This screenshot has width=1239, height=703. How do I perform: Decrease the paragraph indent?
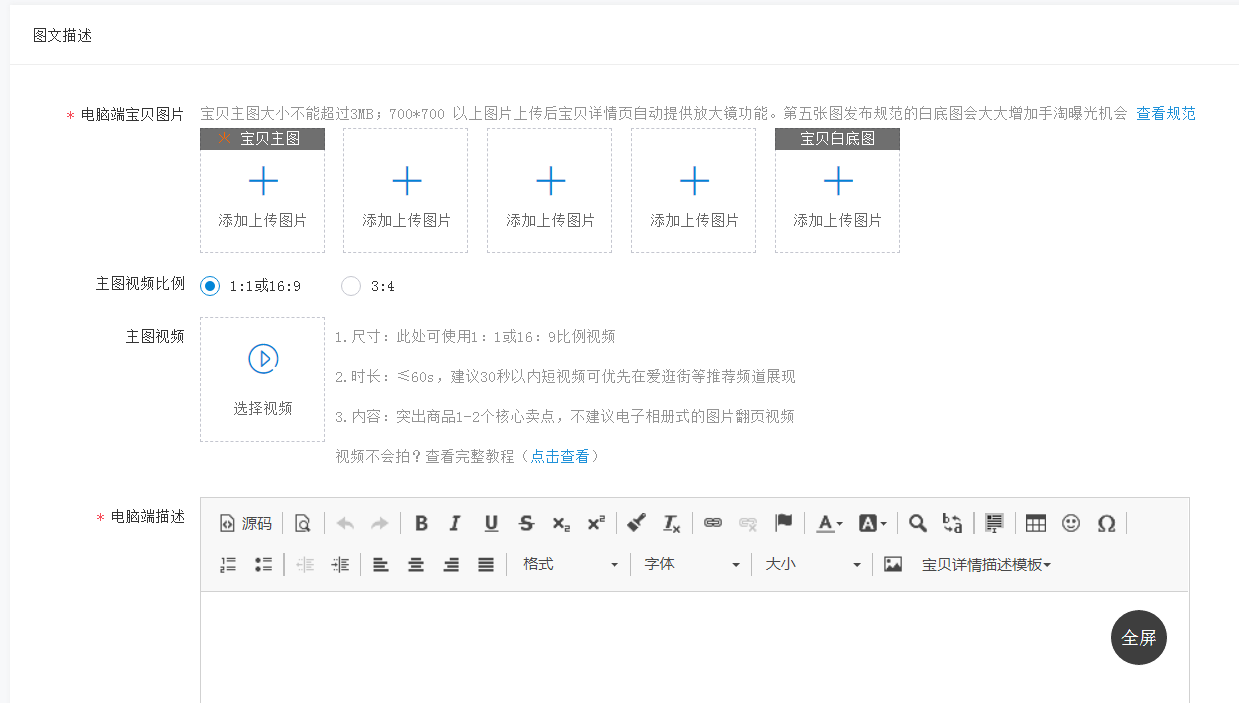[305, 564]
